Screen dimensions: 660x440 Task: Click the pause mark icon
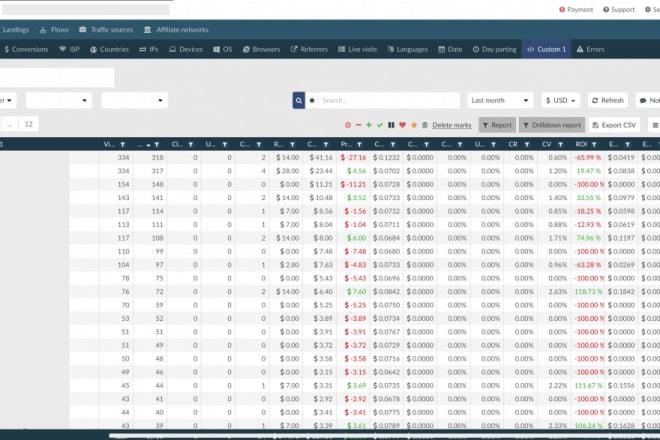click(x=391, y=125)
